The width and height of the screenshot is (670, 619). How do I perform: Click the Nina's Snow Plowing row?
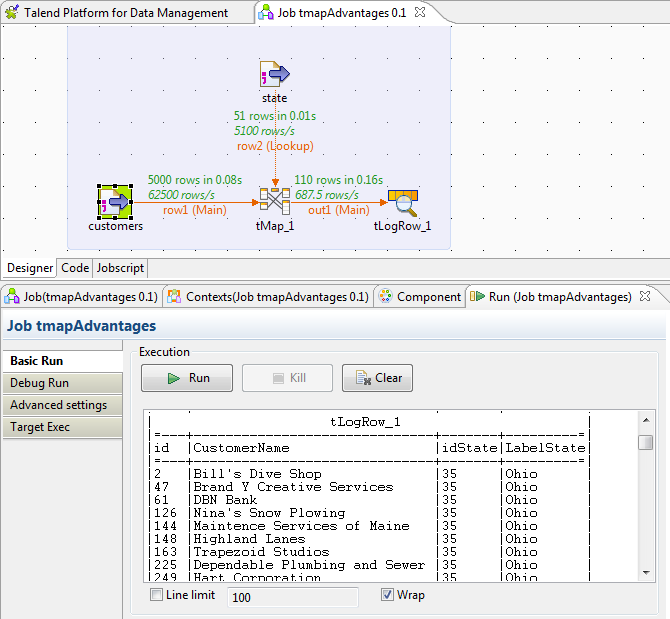(x=369, y=513)
